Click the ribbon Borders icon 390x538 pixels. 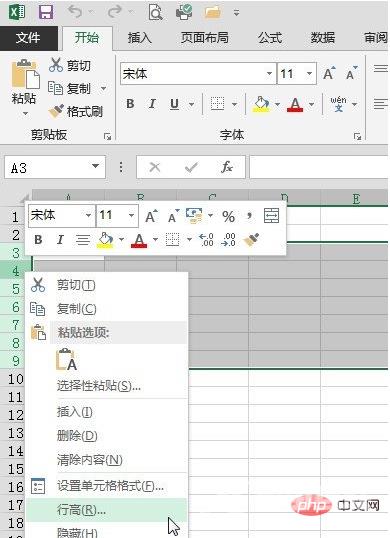click(x=217, y=104)
